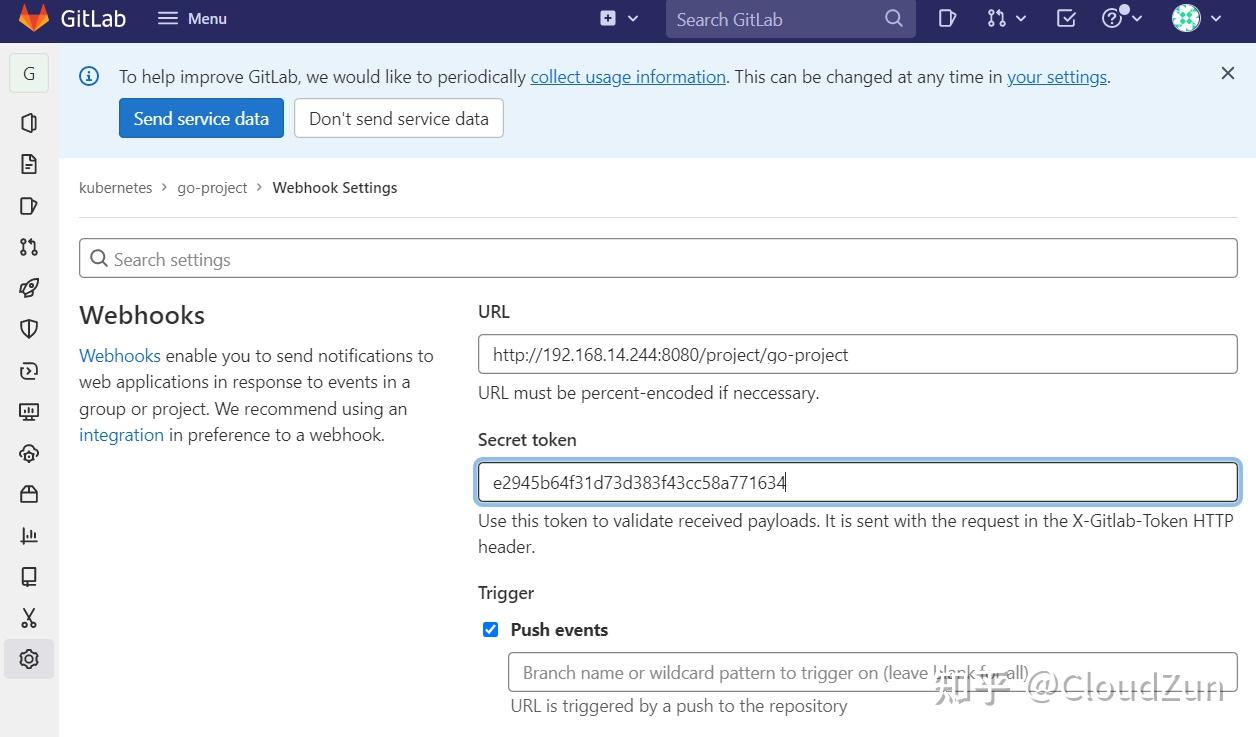The width and height of the screenshot is (1256, 737).
Task: Open Security & Compliance shield icon
Action: click(x=29, y=329)
